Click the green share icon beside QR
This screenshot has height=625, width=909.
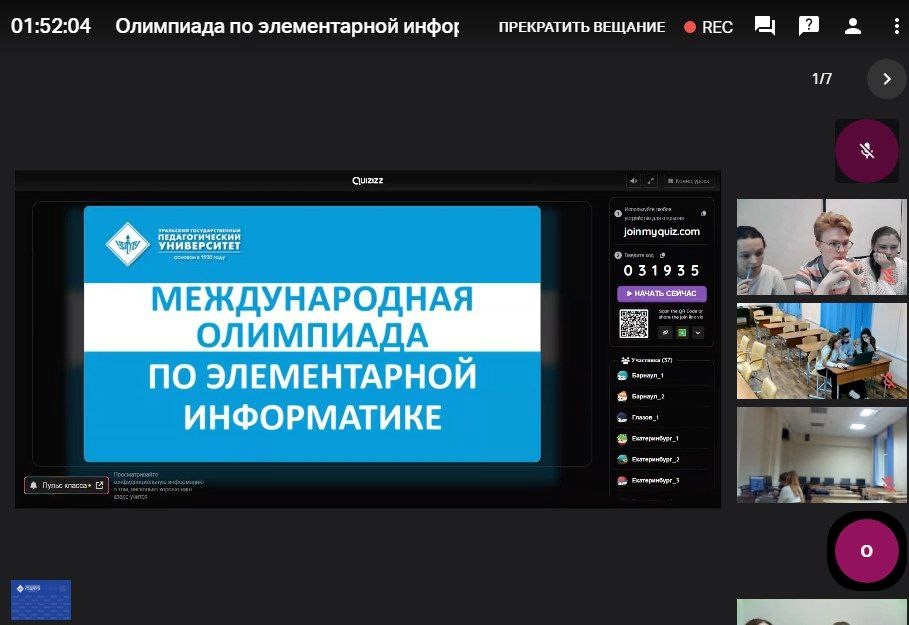point(682,332)
